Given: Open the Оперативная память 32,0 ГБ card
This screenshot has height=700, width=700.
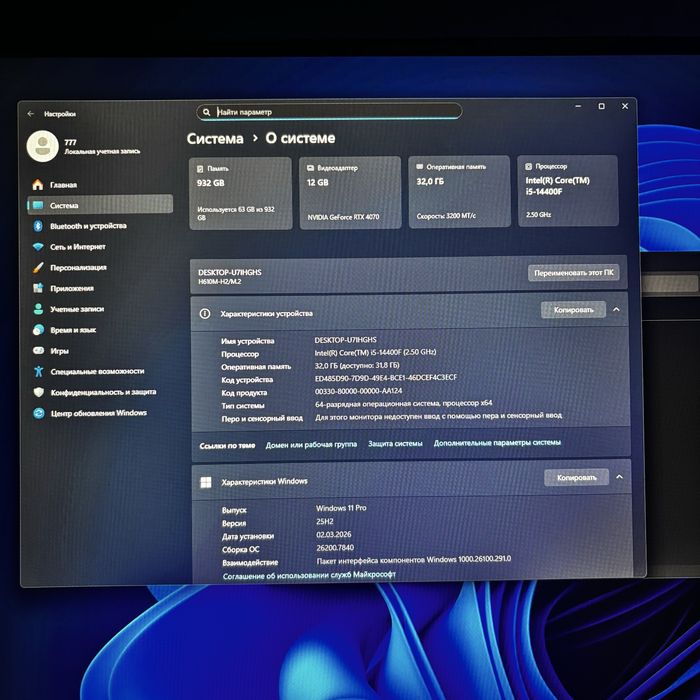Looking at the screenshot, I should [x=459, y=192].
